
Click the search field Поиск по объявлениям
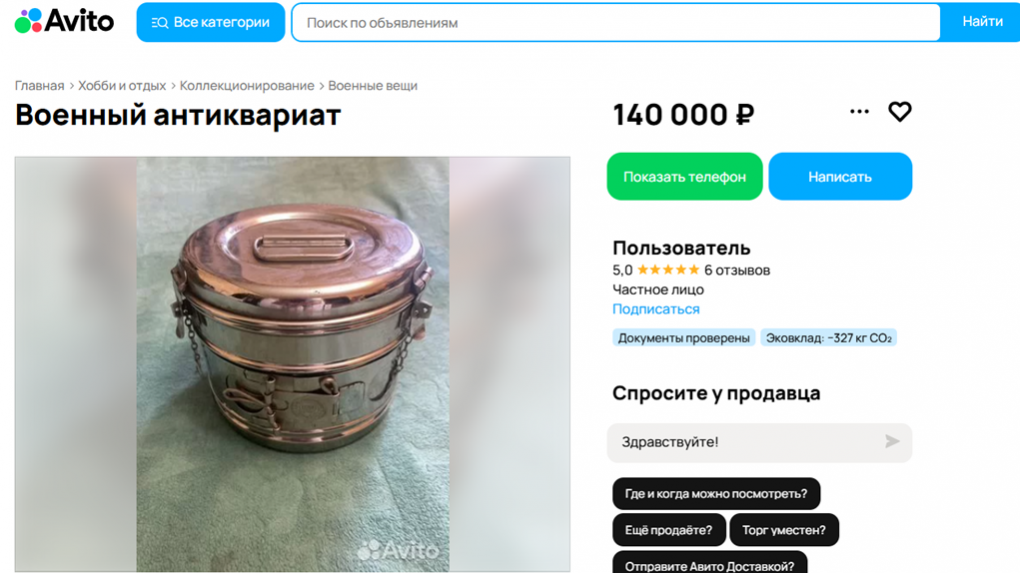point(616,23)
